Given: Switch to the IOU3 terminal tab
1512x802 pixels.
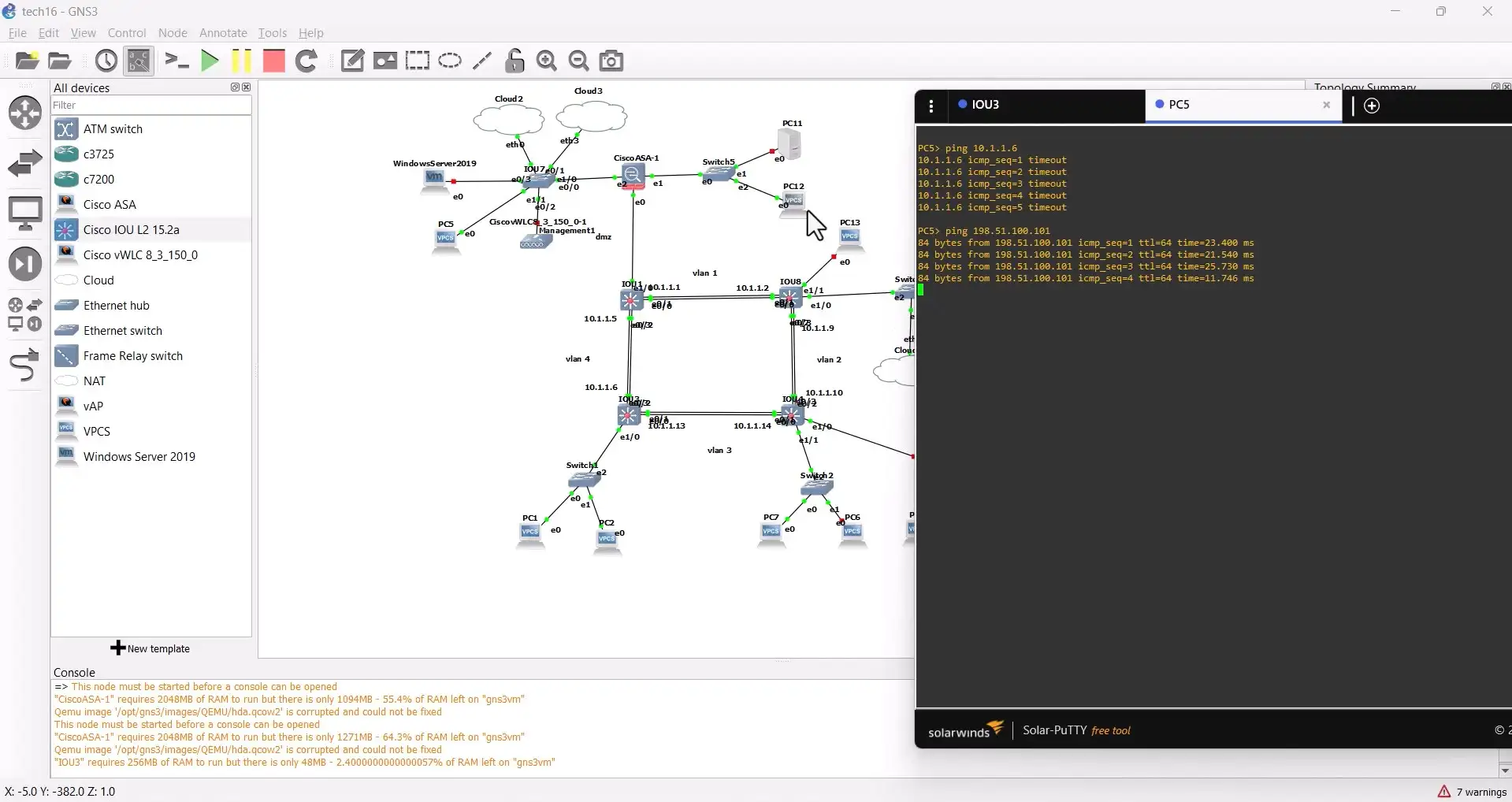Looking at the screenshot, I should pos(987,104).
